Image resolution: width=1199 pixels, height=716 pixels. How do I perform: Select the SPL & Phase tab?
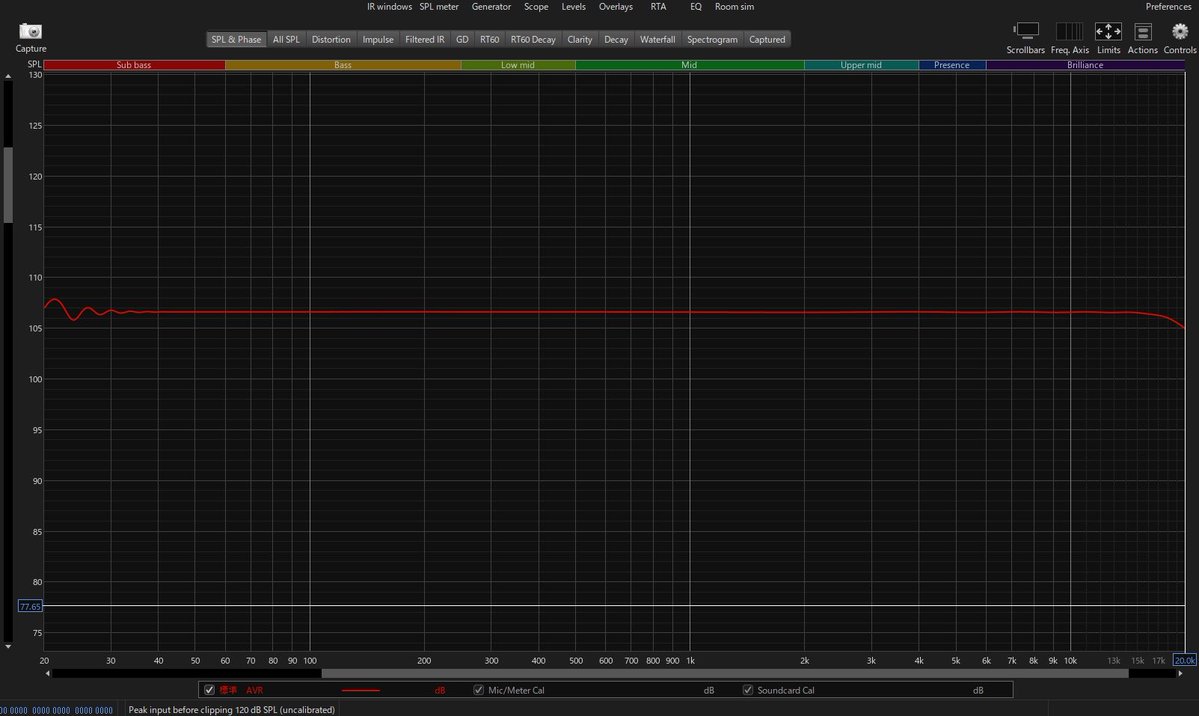pyautogui.click(x=236, y=39)
